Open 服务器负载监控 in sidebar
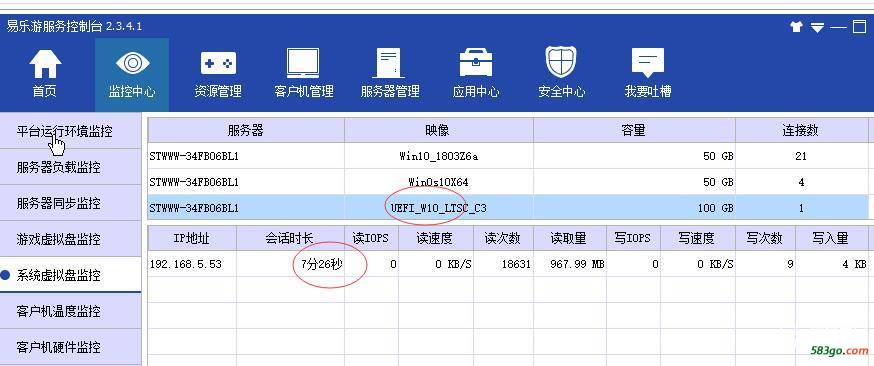The image size is (874, 366). 70,167
